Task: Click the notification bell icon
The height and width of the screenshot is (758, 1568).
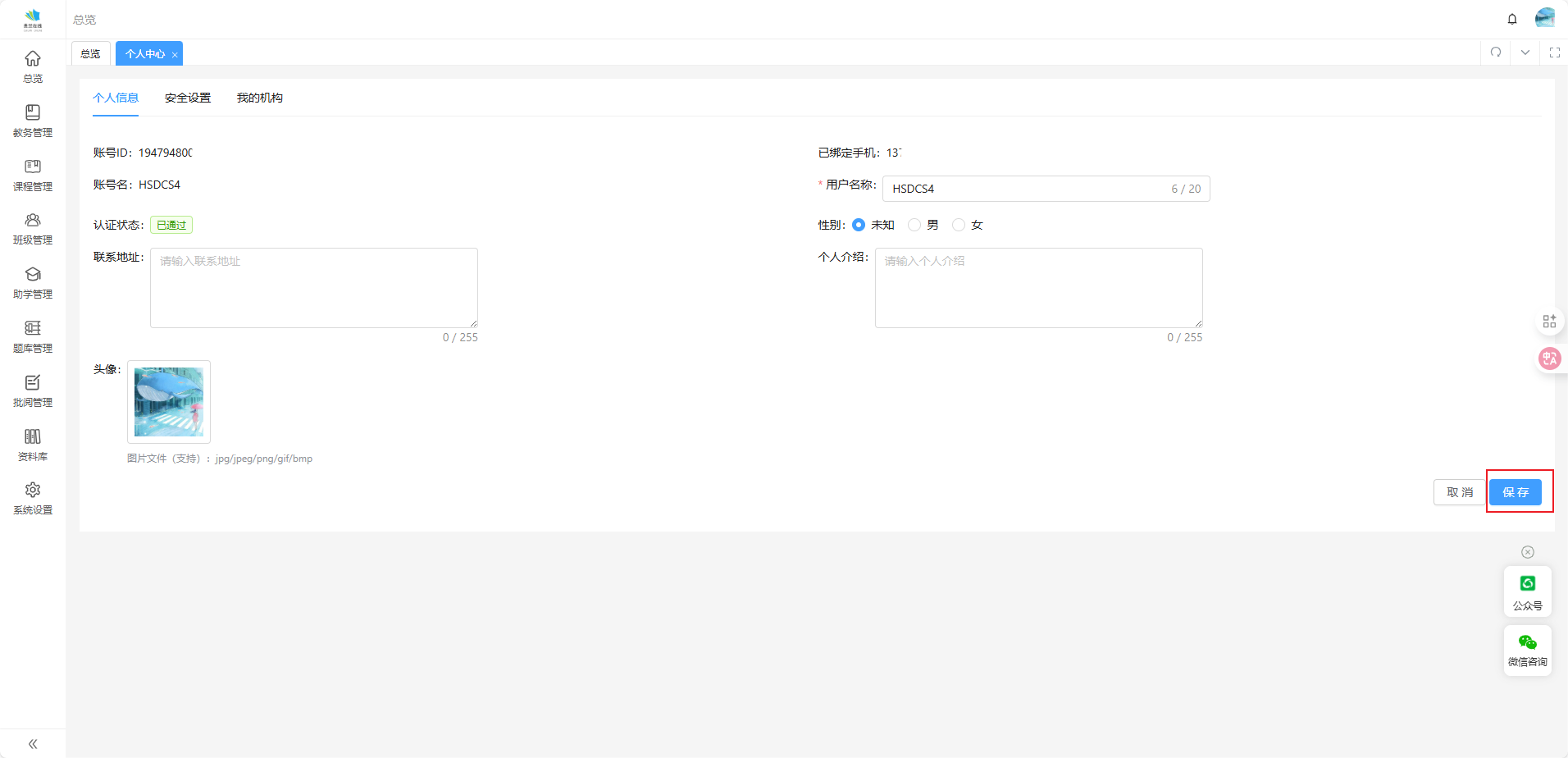Action: pos(1512,19)
